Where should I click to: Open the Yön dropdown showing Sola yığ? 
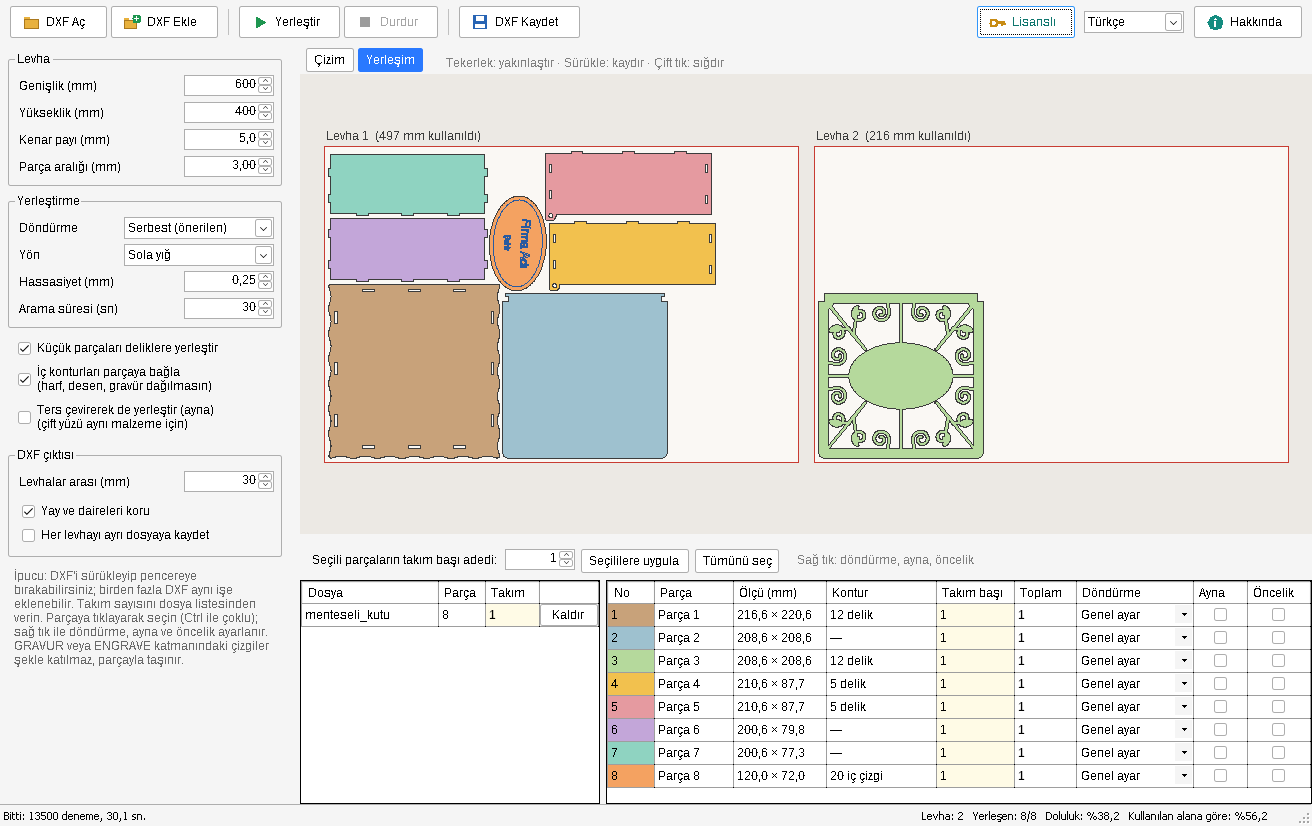click(x=199, y=255)
